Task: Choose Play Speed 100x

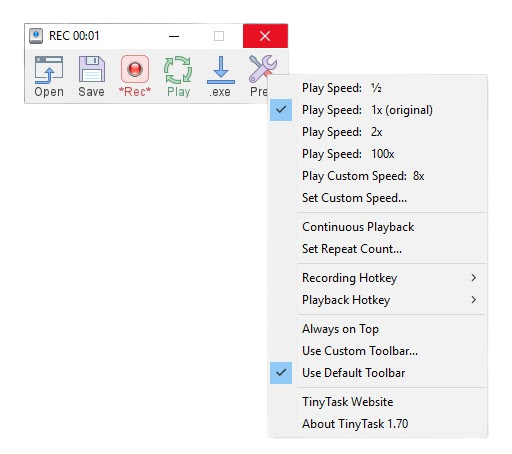Action: tap(378, 154)
